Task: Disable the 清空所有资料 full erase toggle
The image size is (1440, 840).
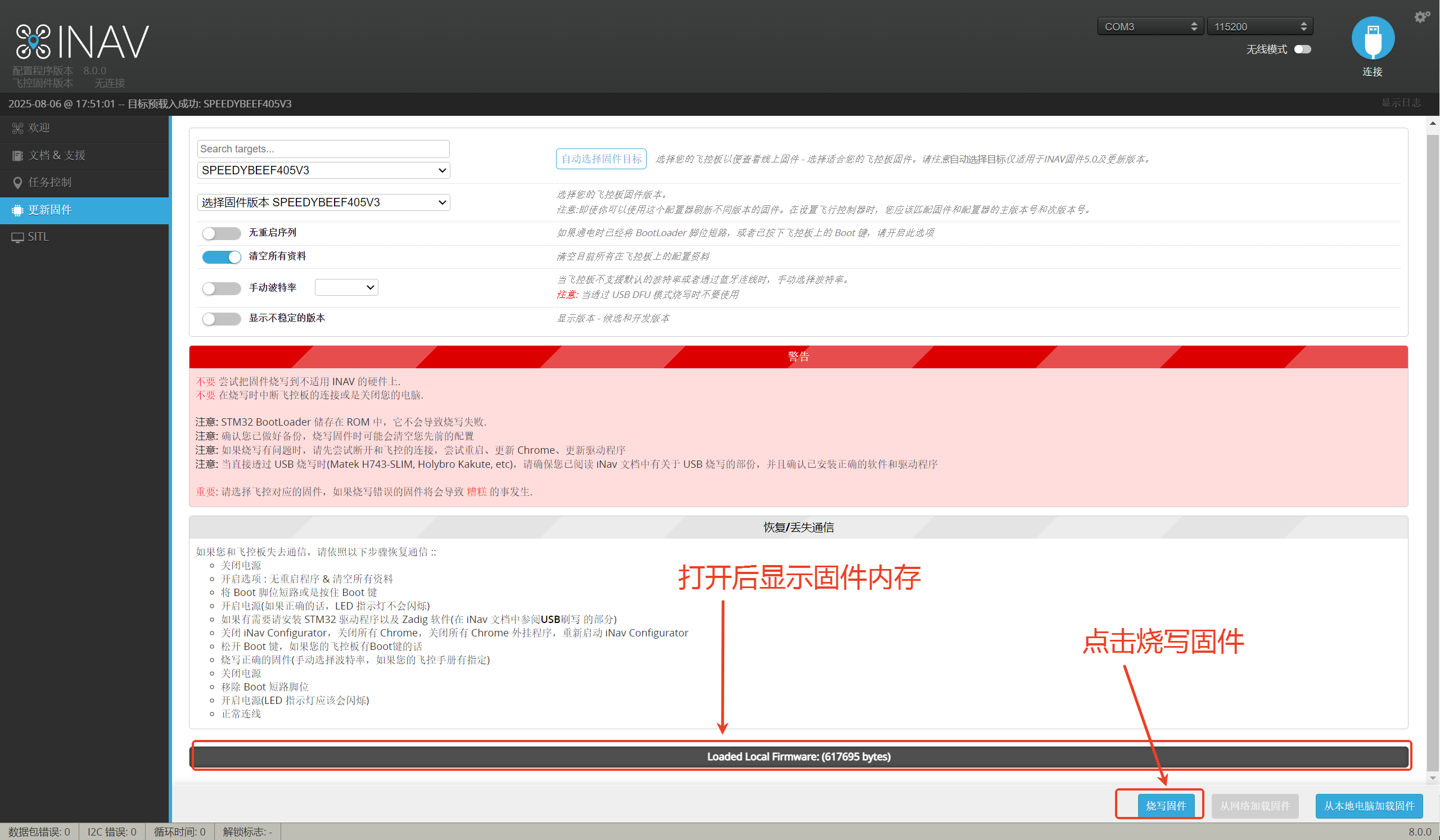Action: 221,256
